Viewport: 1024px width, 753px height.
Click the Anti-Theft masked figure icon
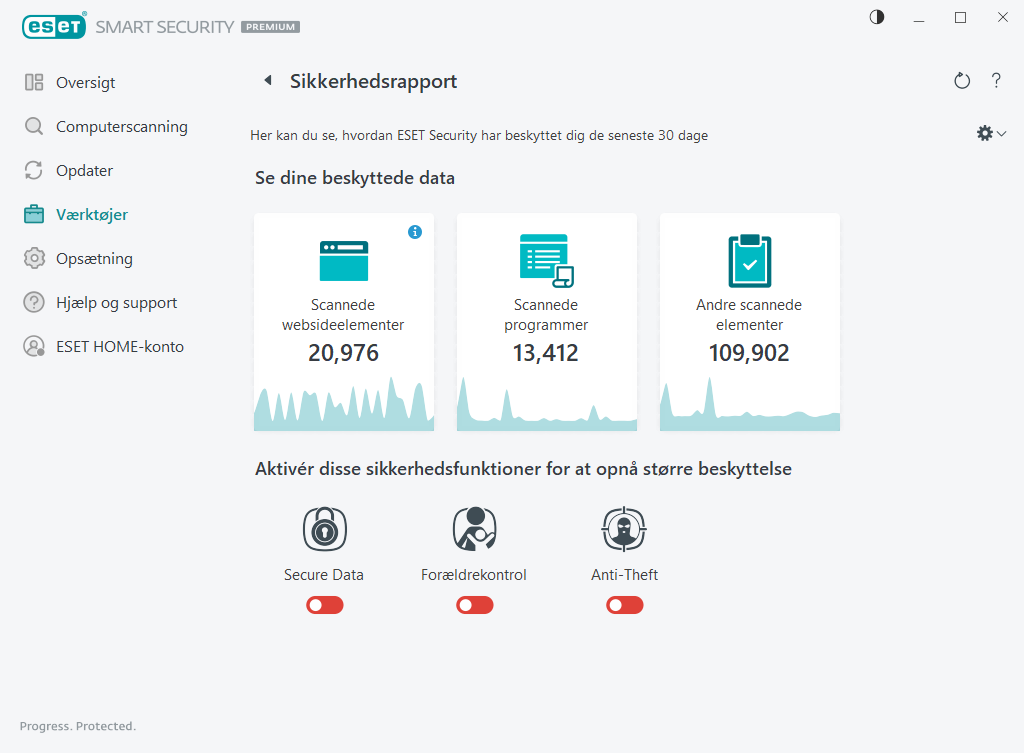point(624,528)
